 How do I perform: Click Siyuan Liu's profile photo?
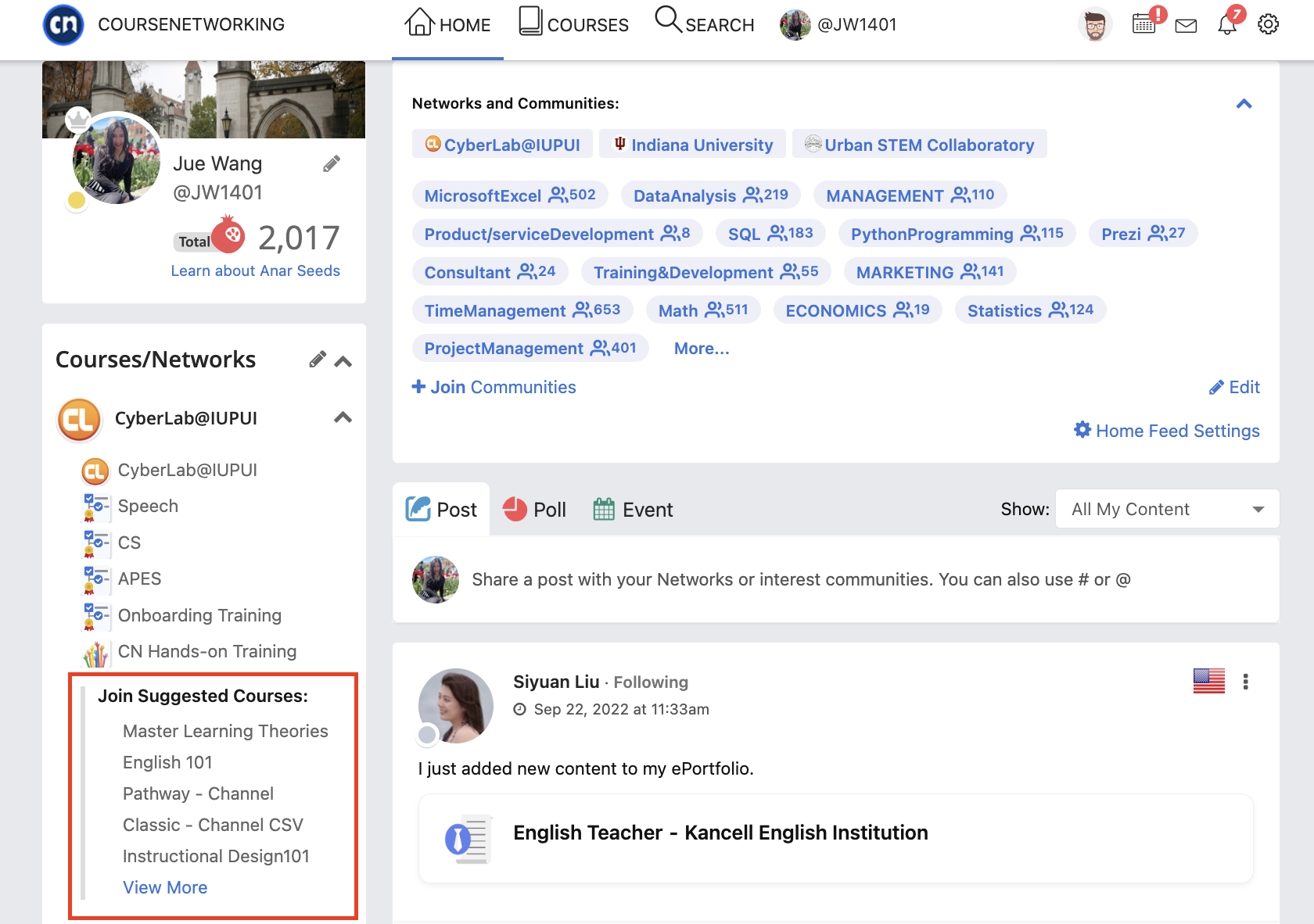pos(455,705)
